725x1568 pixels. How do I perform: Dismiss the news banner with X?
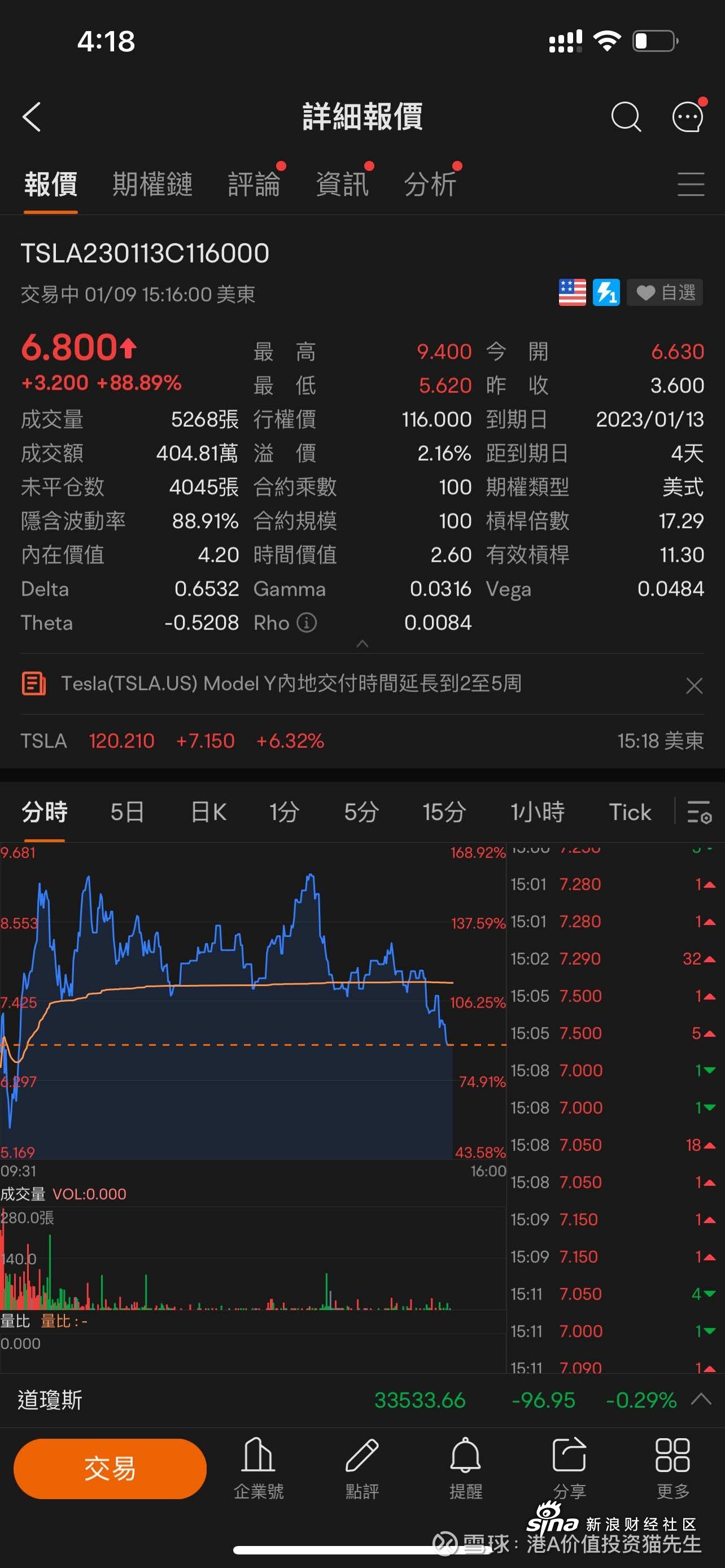pyautogui.click(x=694, y=686)
